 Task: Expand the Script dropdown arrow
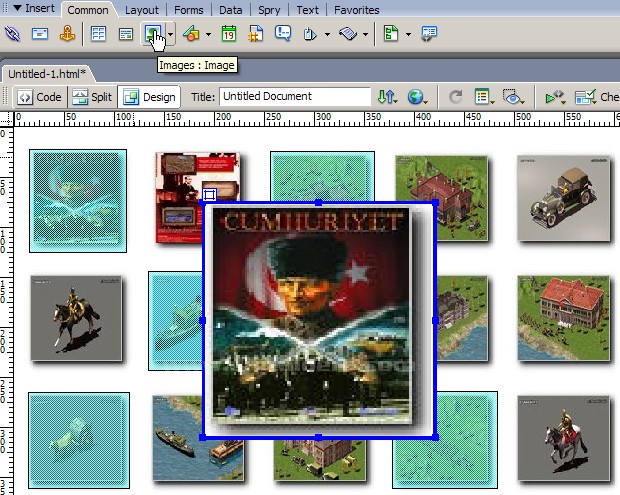[365, 34]
